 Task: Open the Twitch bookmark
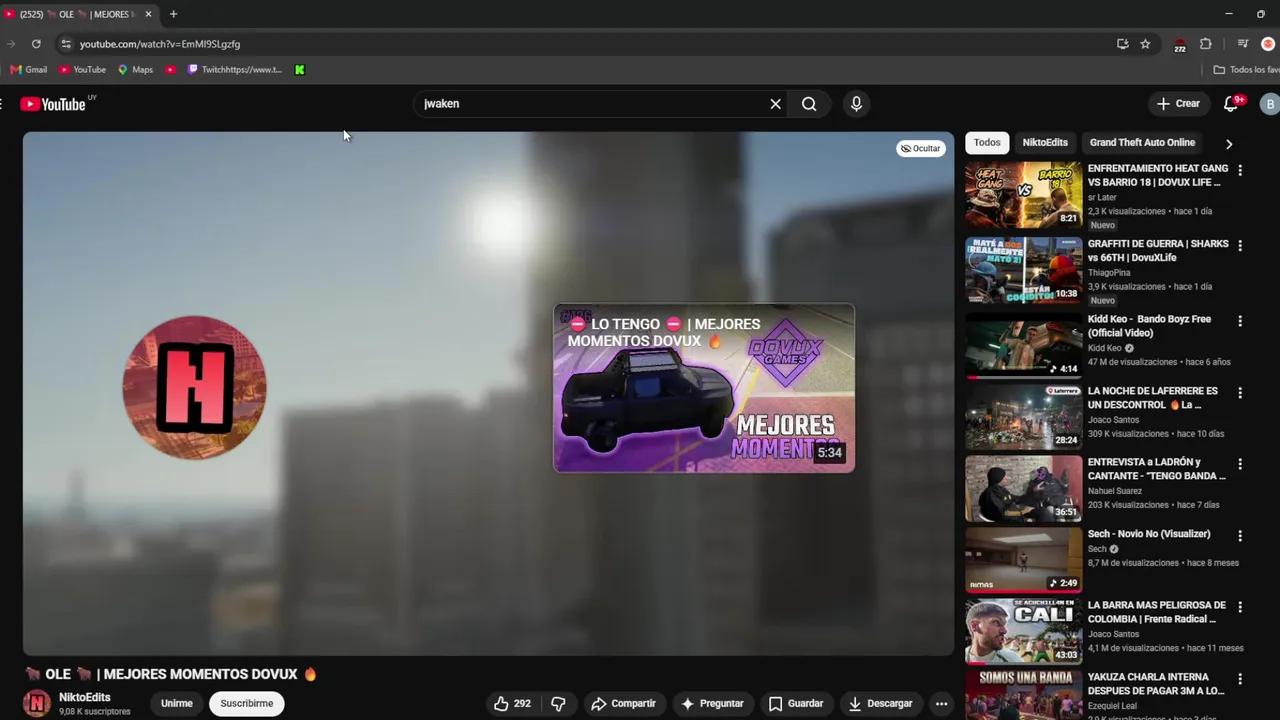click(235, 70)
